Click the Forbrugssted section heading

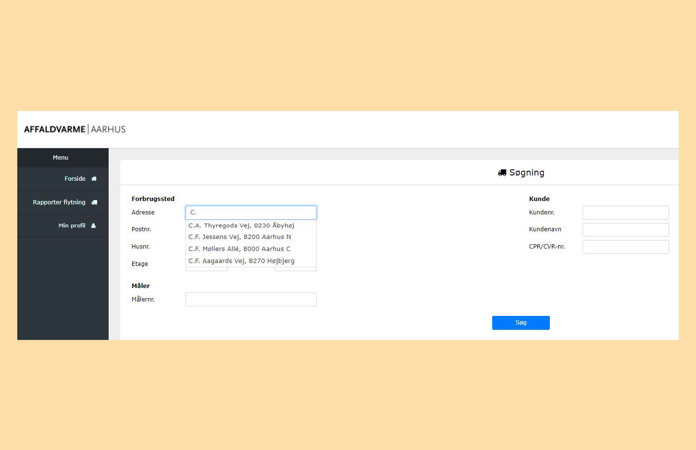tap(153, 199)
